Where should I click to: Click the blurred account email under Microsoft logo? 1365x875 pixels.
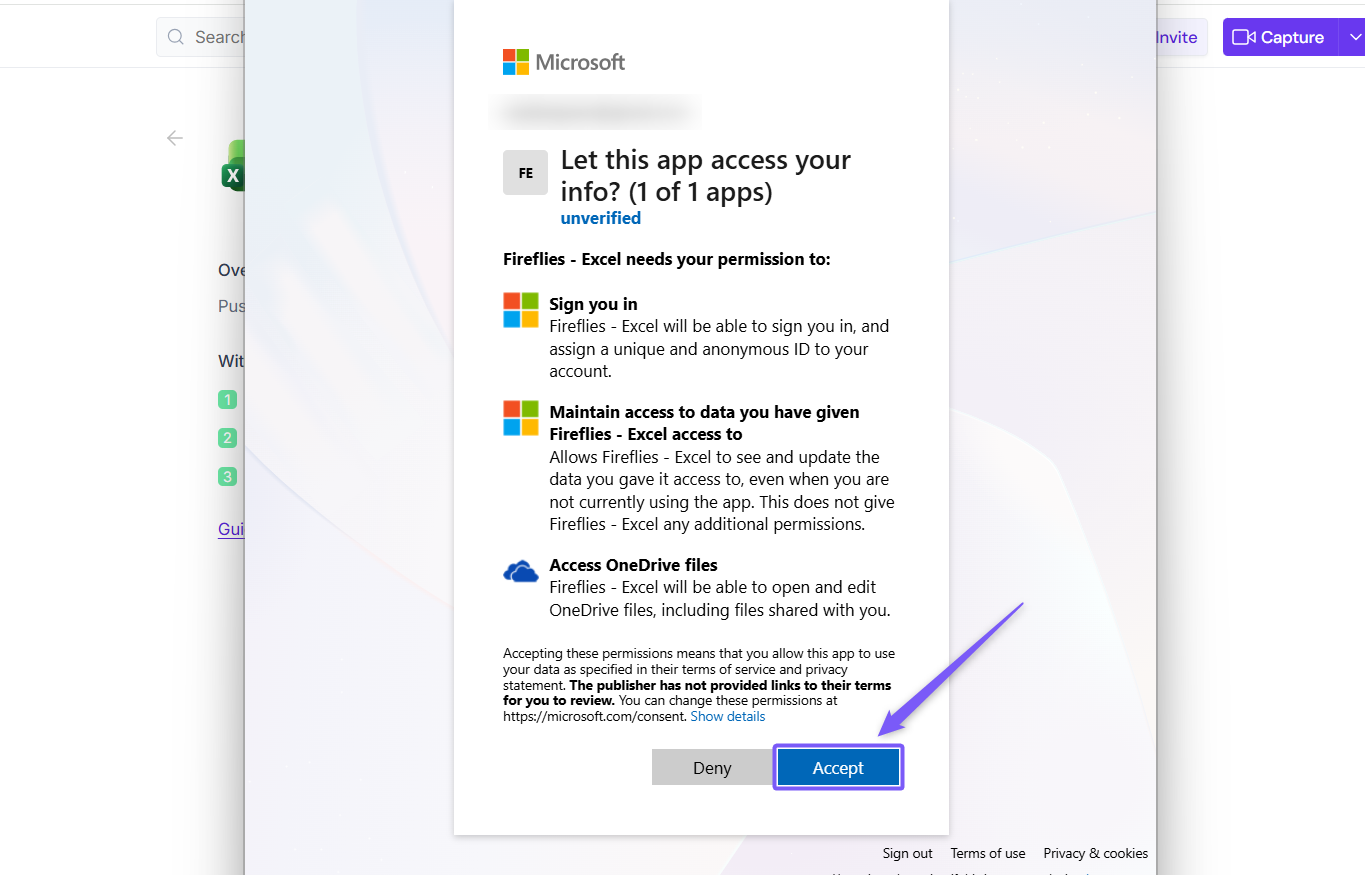[595, 112]
